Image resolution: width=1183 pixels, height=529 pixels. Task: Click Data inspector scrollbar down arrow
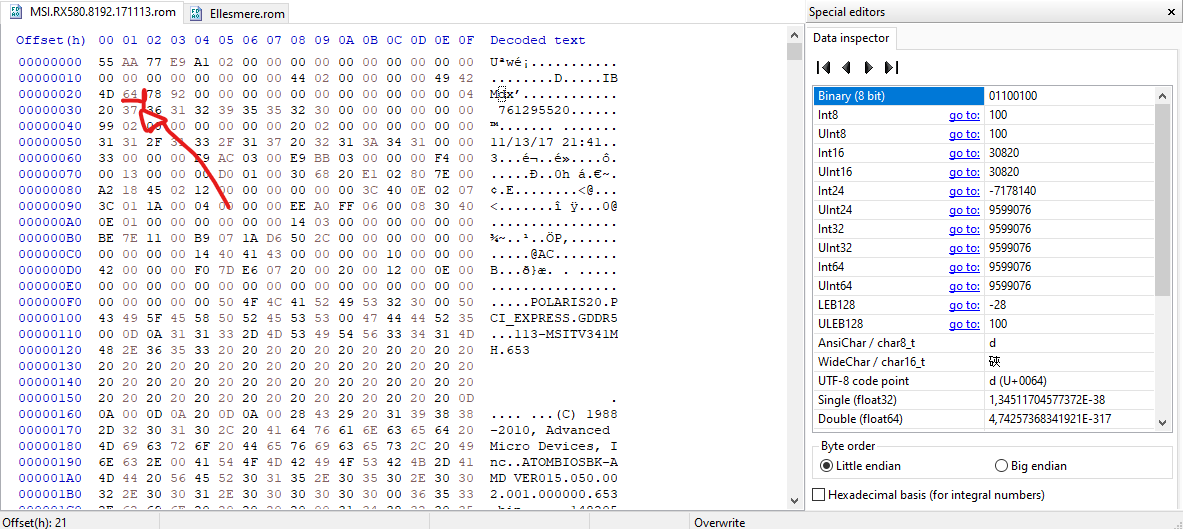pos(1163,421)
